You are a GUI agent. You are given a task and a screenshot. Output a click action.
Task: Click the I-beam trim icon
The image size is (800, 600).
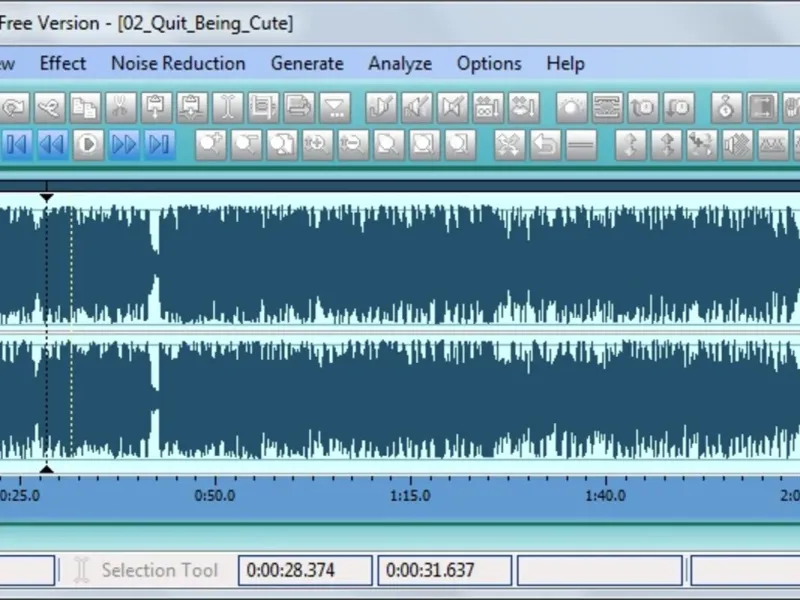click(228, 108)
